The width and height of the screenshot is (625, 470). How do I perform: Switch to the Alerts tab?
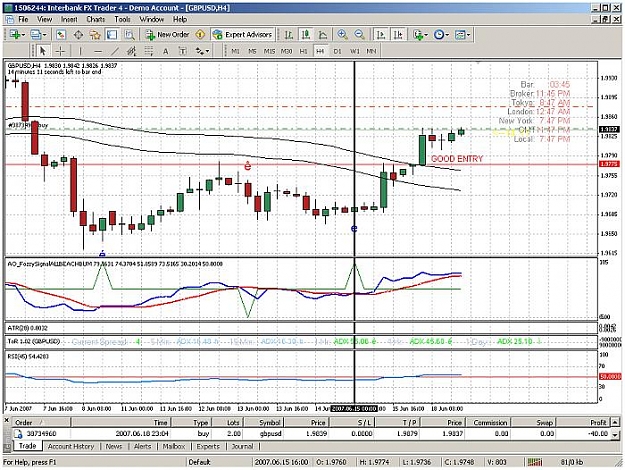click(x=142, y=446)
